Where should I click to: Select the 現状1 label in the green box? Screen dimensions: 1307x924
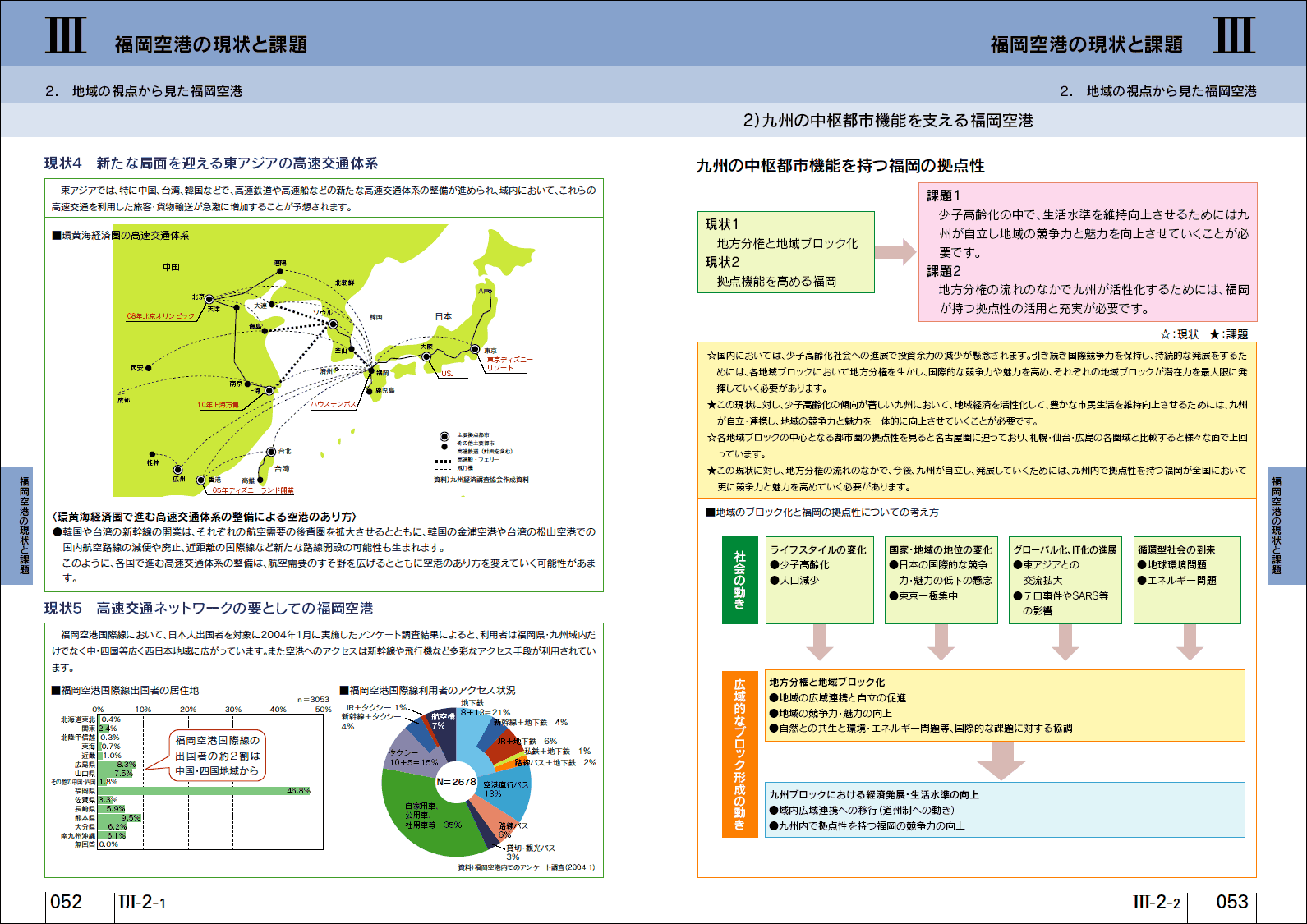722,224
